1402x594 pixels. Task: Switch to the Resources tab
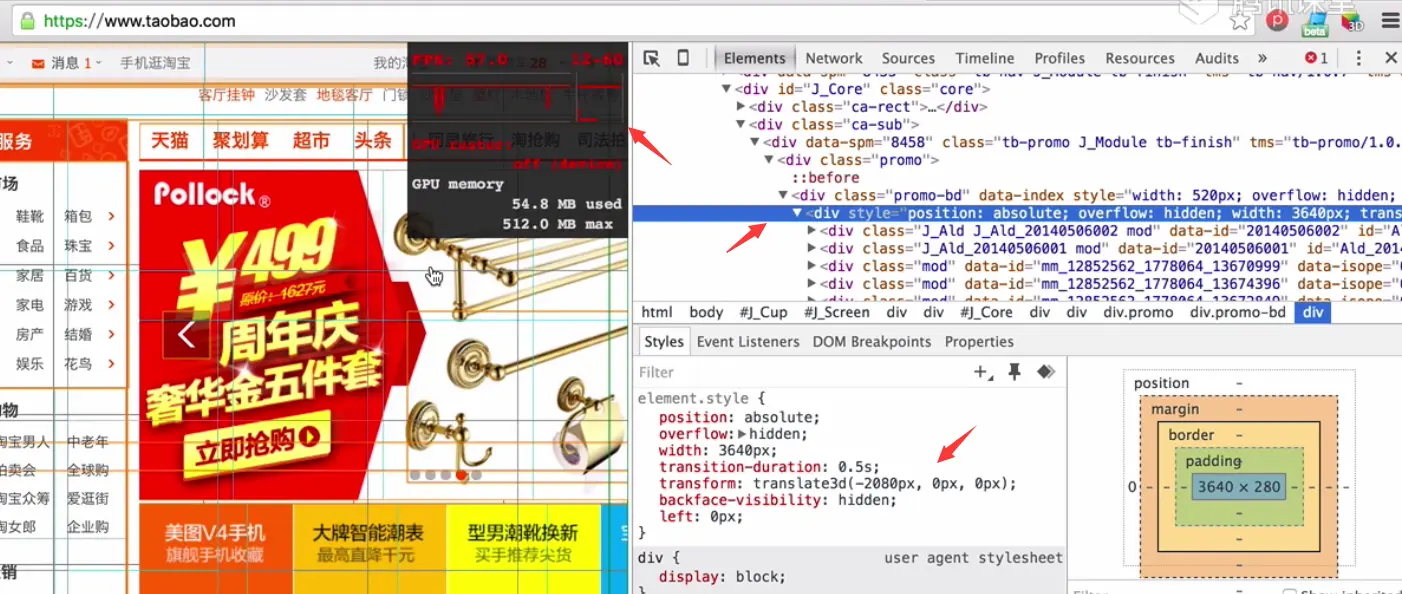pos(1140,58)
